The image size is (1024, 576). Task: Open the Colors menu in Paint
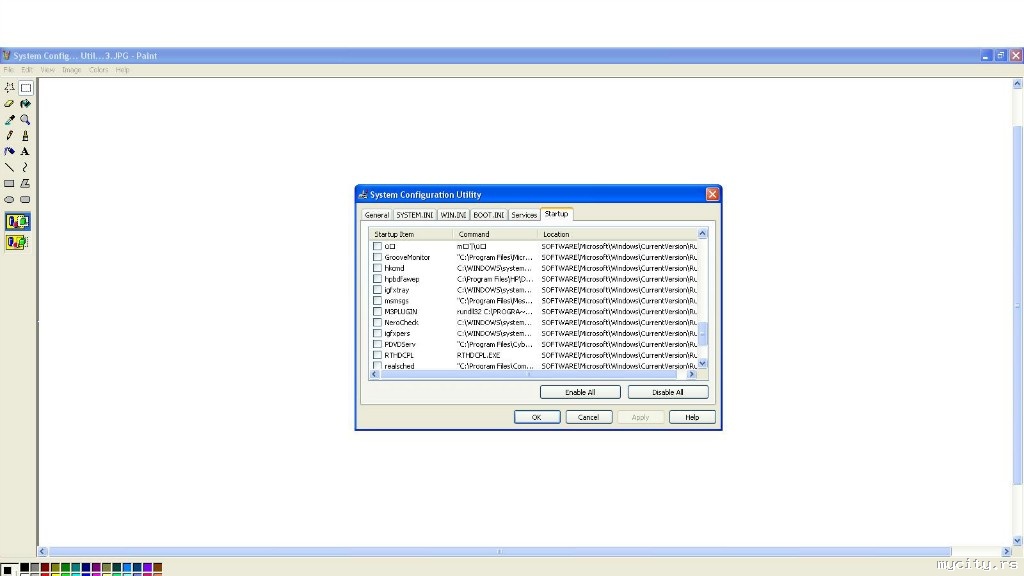(x=99, y=70)
